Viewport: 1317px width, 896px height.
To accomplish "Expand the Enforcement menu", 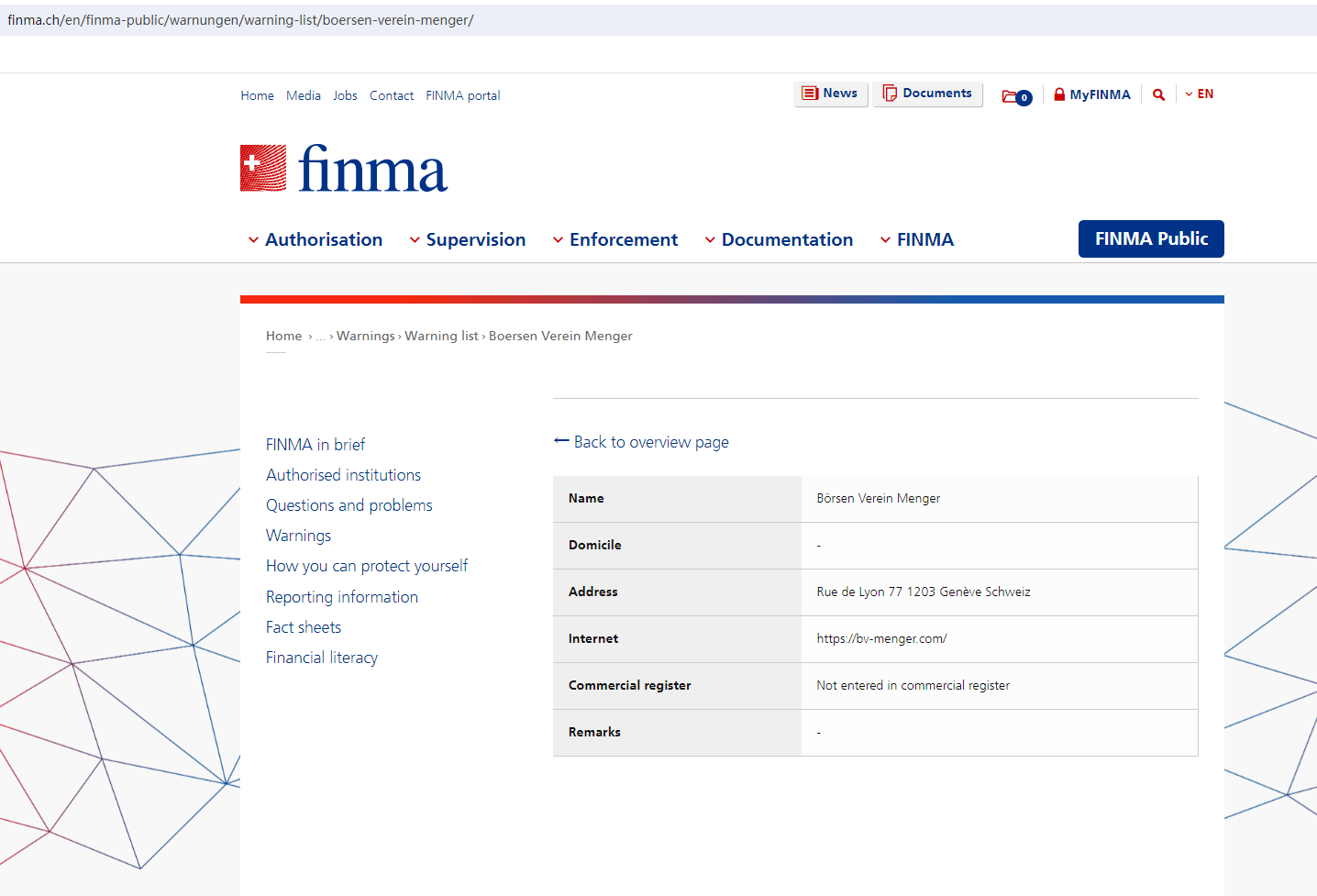I will [x=614, y=239].
